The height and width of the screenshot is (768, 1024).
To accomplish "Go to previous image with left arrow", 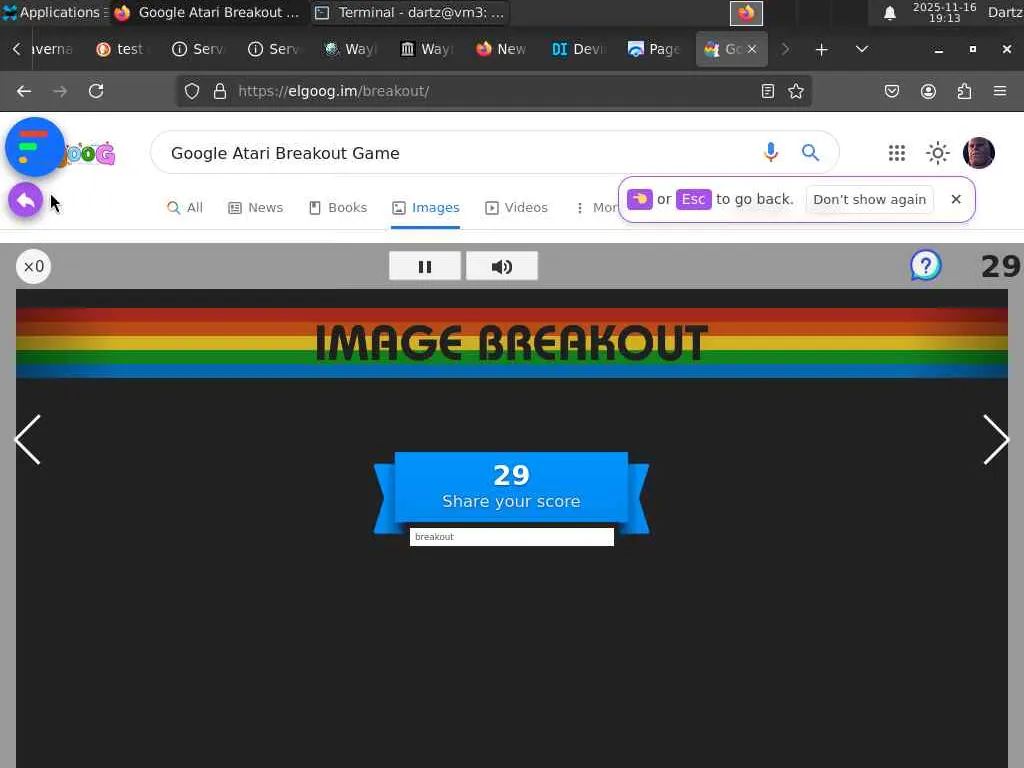I will pyautogui.click(x=28, y=440).
